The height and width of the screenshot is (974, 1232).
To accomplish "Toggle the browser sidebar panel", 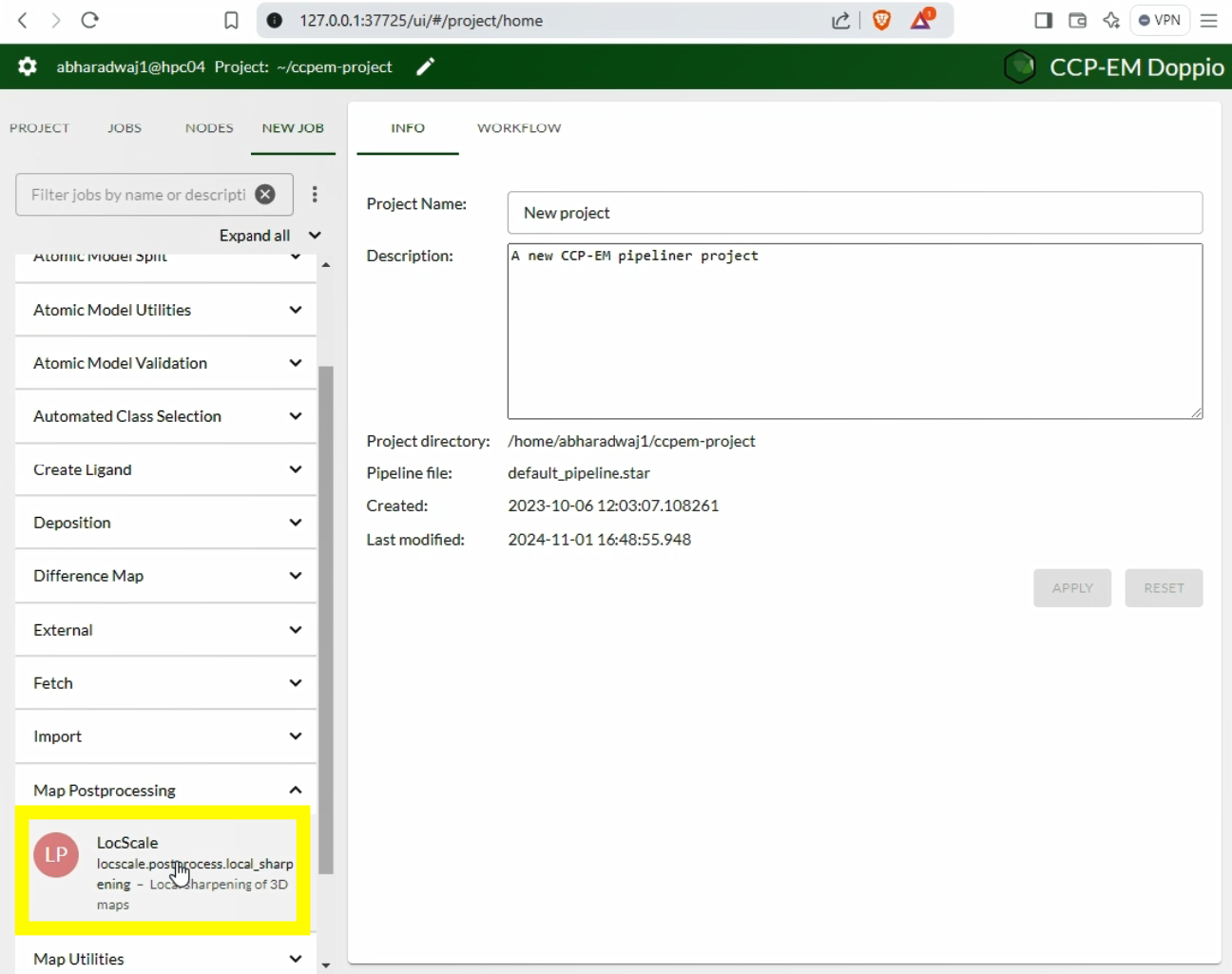I will click(1043, 20).
